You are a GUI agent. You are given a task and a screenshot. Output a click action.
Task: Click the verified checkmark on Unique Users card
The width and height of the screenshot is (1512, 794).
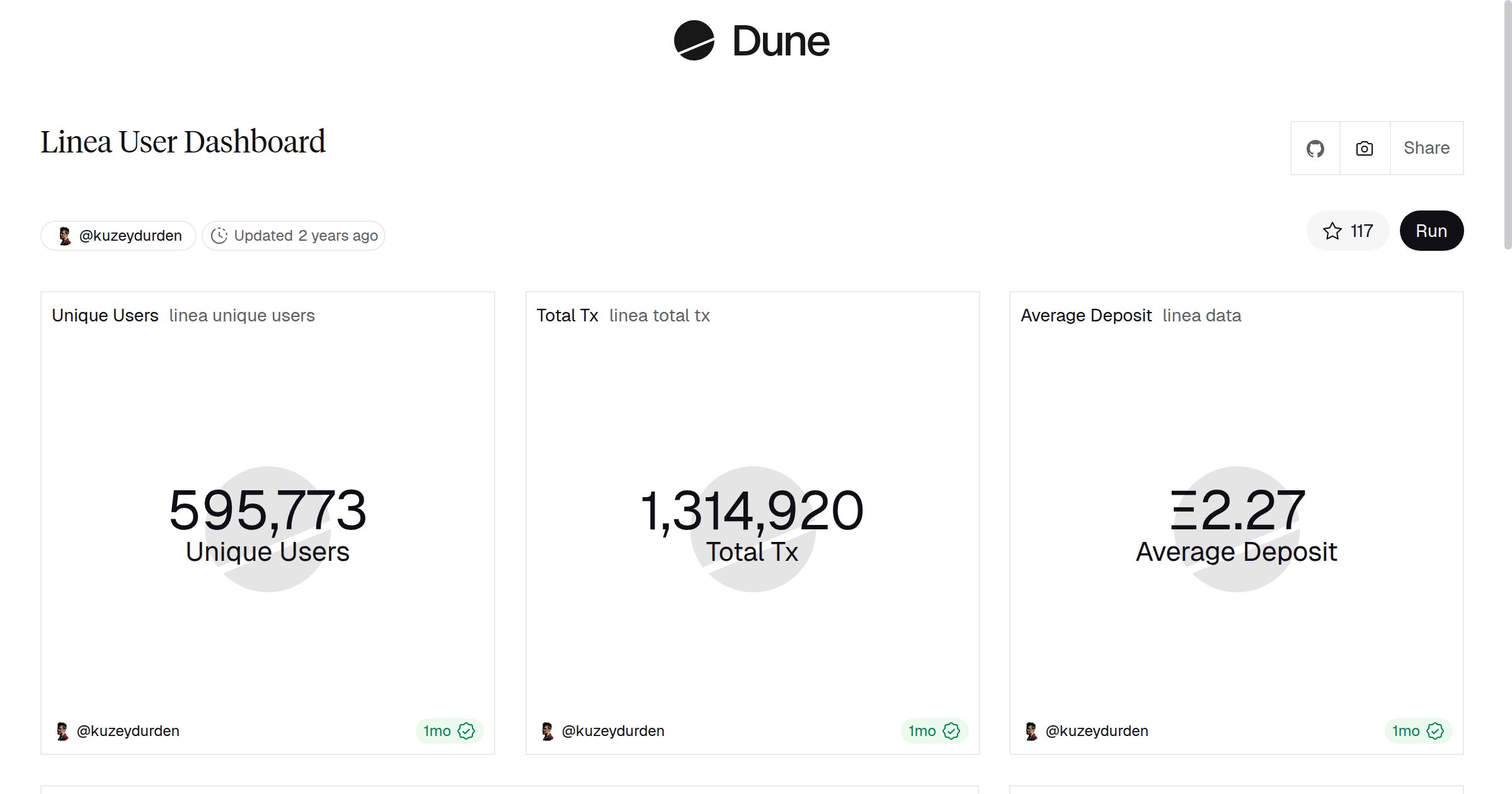[466, 731]
